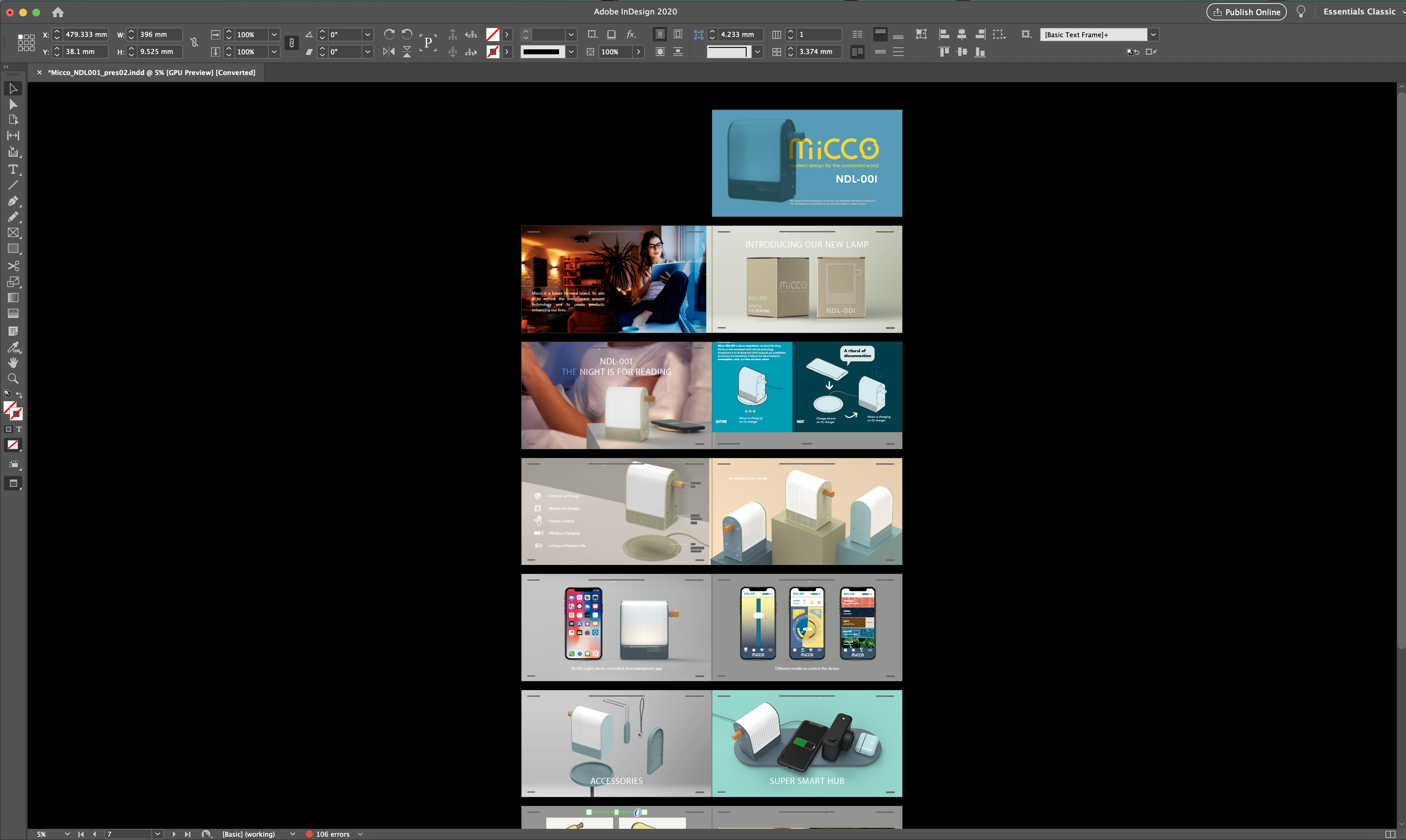
Task: Apply drop shadow to object
Action: (x=611, y=35)
